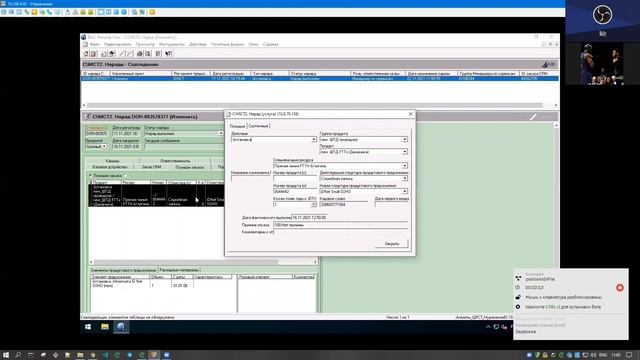The image size is (640, 360).
Task: Select the DOR-003578377 row in results list
Action: click(320, 78)
